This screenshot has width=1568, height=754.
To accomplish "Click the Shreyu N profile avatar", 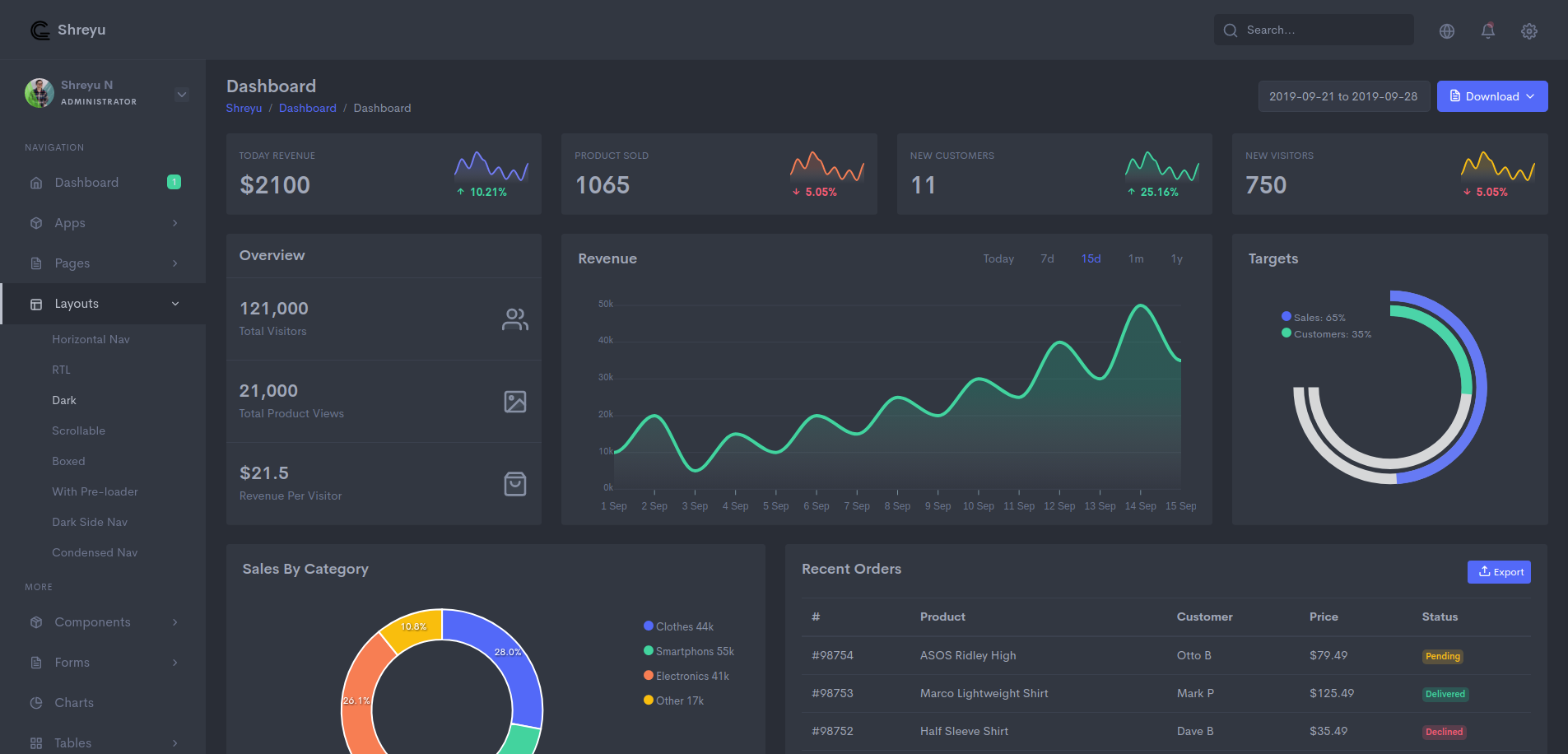I will 40,93.
